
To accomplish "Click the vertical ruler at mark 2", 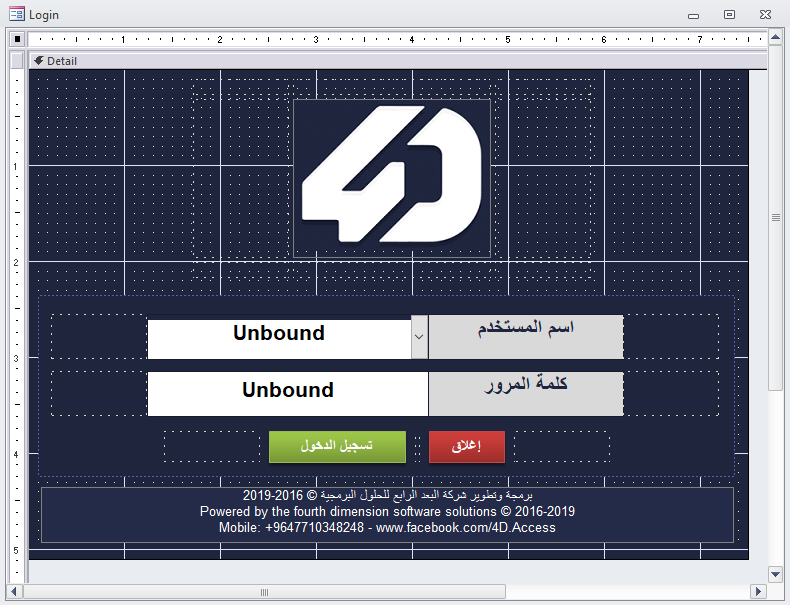I will coord(16,262).
